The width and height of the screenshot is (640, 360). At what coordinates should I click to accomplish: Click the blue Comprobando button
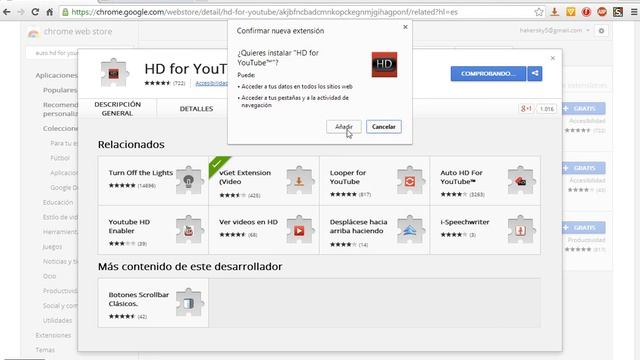click(488, 74)
